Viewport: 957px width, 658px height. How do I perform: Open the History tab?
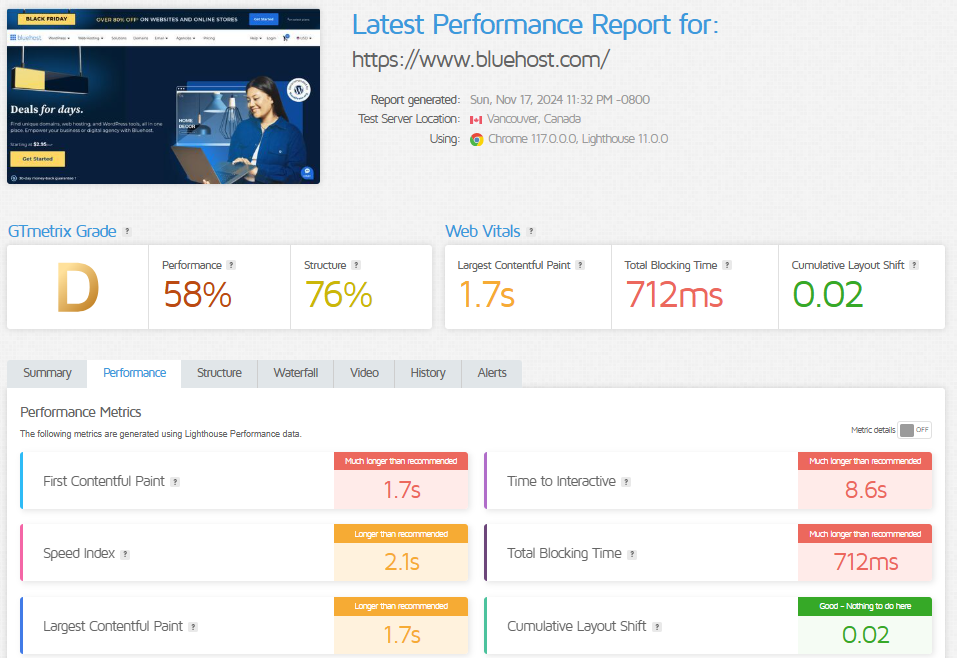tap(427, 372)
